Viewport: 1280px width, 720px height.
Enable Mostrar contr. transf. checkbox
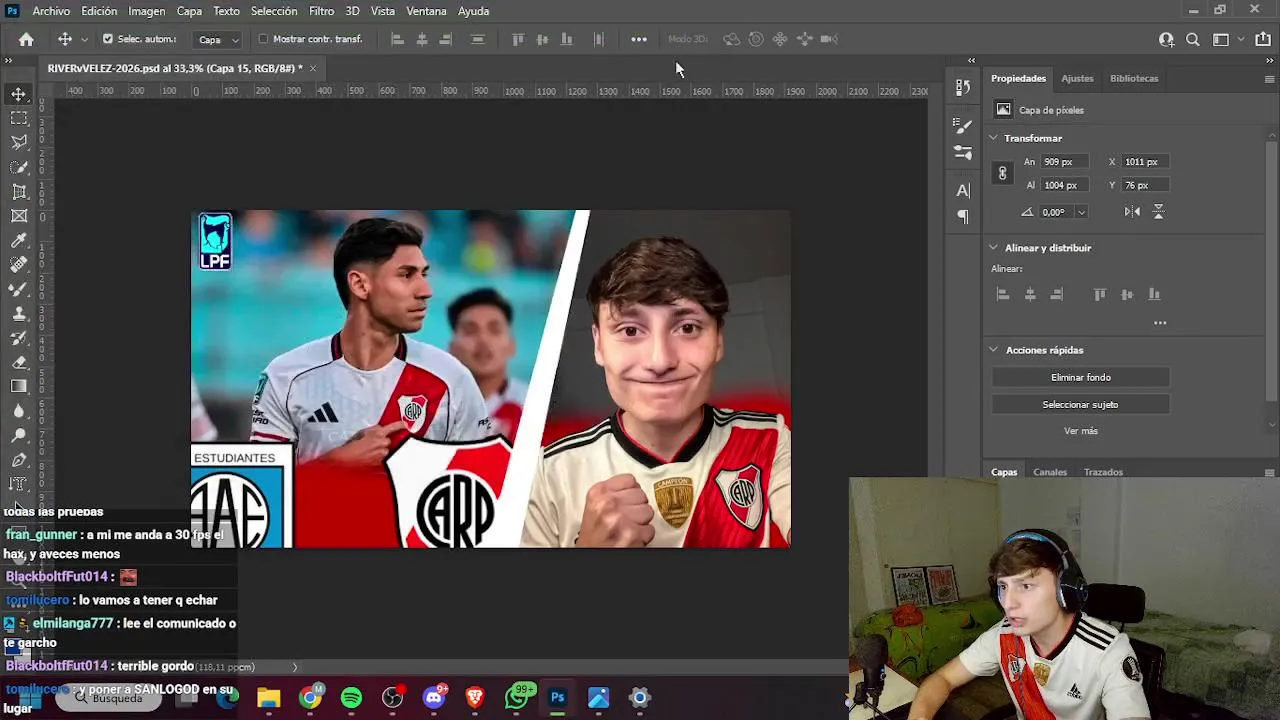click(x=263, y=39)
